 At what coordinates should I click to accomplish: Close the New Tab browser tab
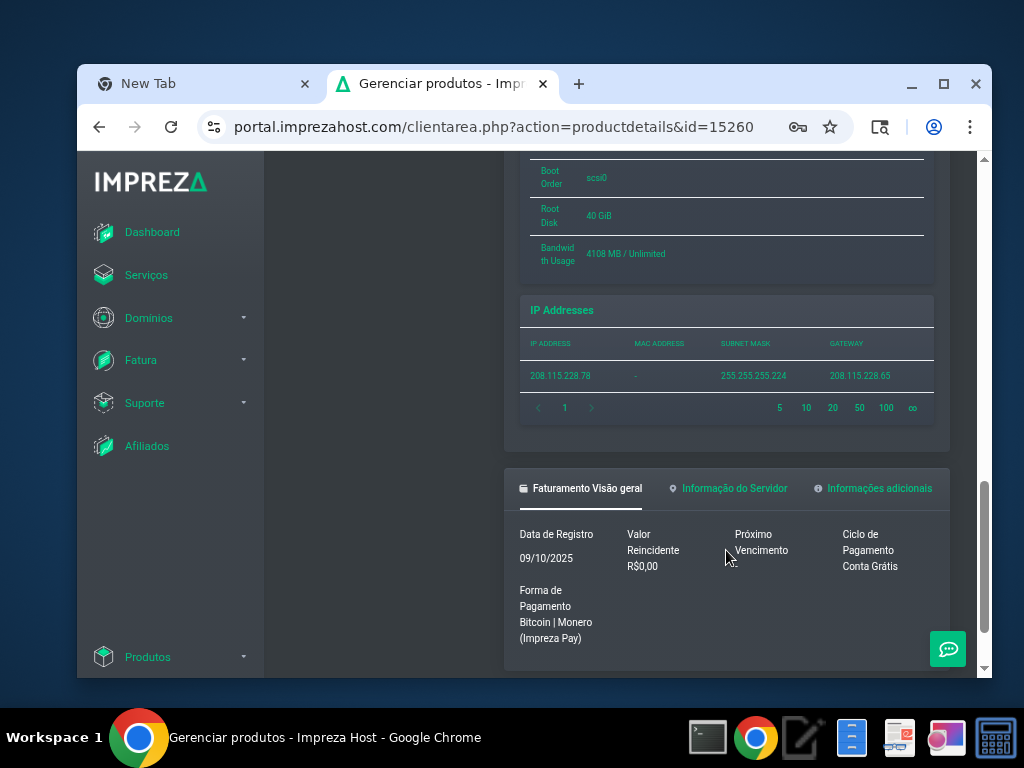coord(304,84)
